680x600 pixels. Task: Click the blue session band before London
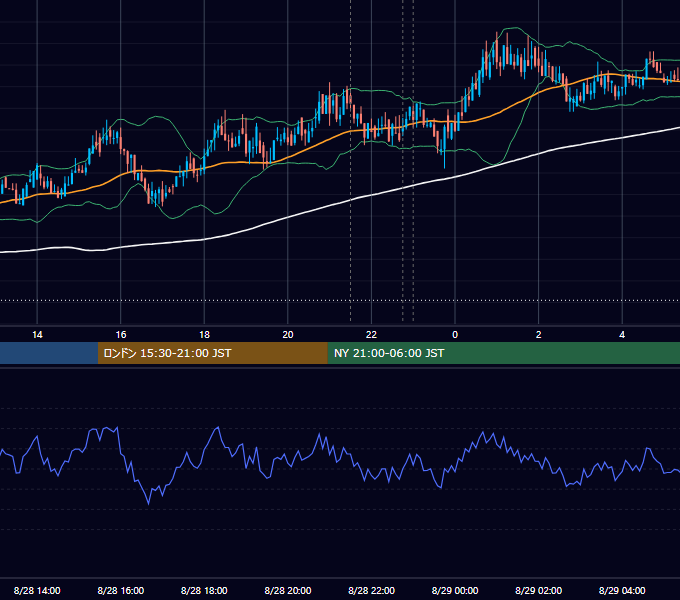pos(49,353)
